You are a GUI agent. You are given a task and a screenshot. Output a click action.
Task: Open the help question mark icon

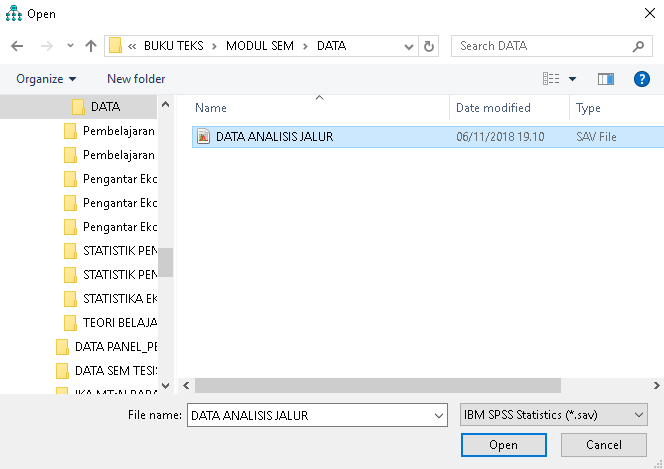[x=642, y=79]
